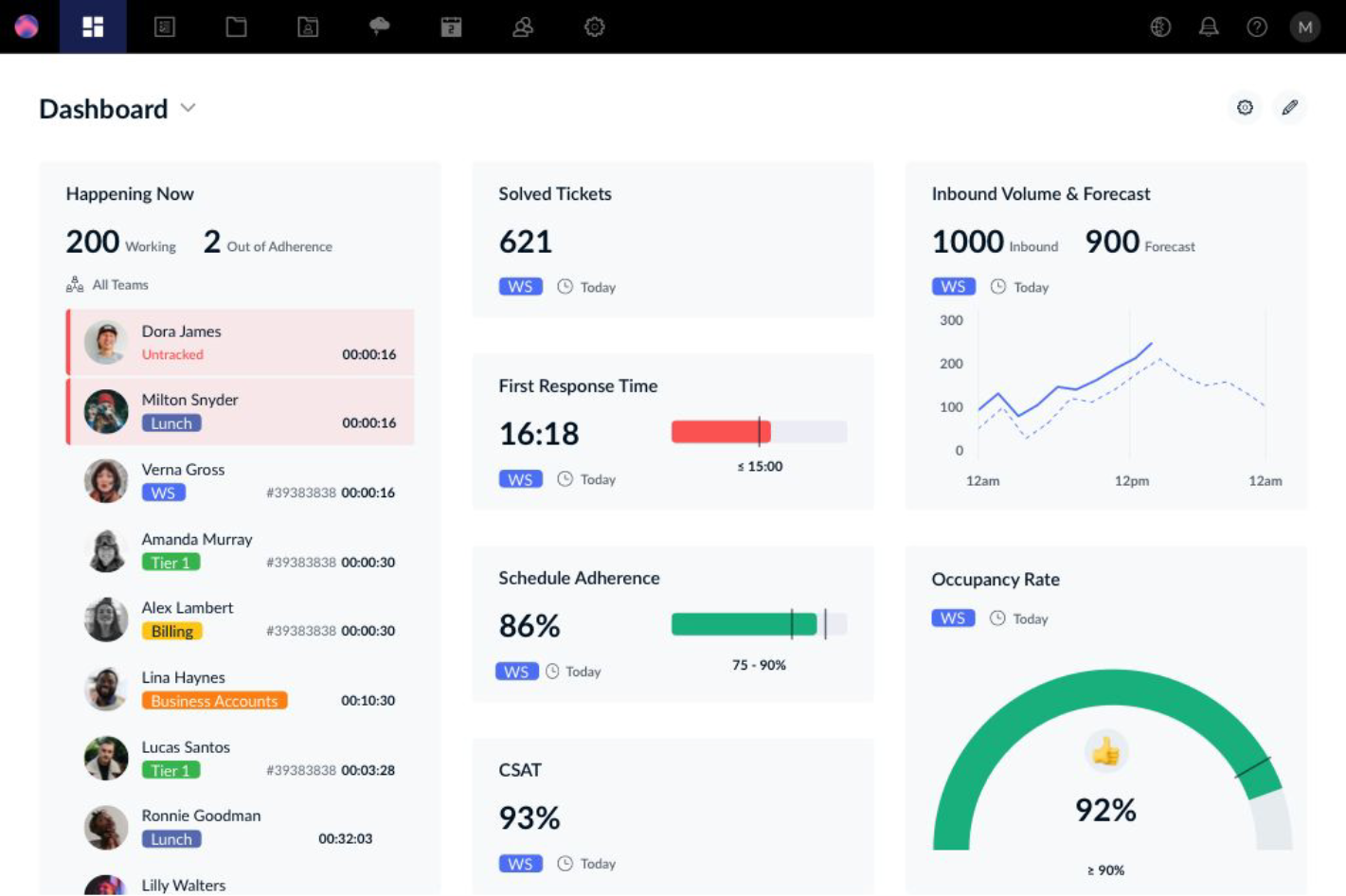This screenshot has width=1346, height=896.
Task: Click the 93% CSAT value
Action: pyautogui.click(x=529, y=817)
